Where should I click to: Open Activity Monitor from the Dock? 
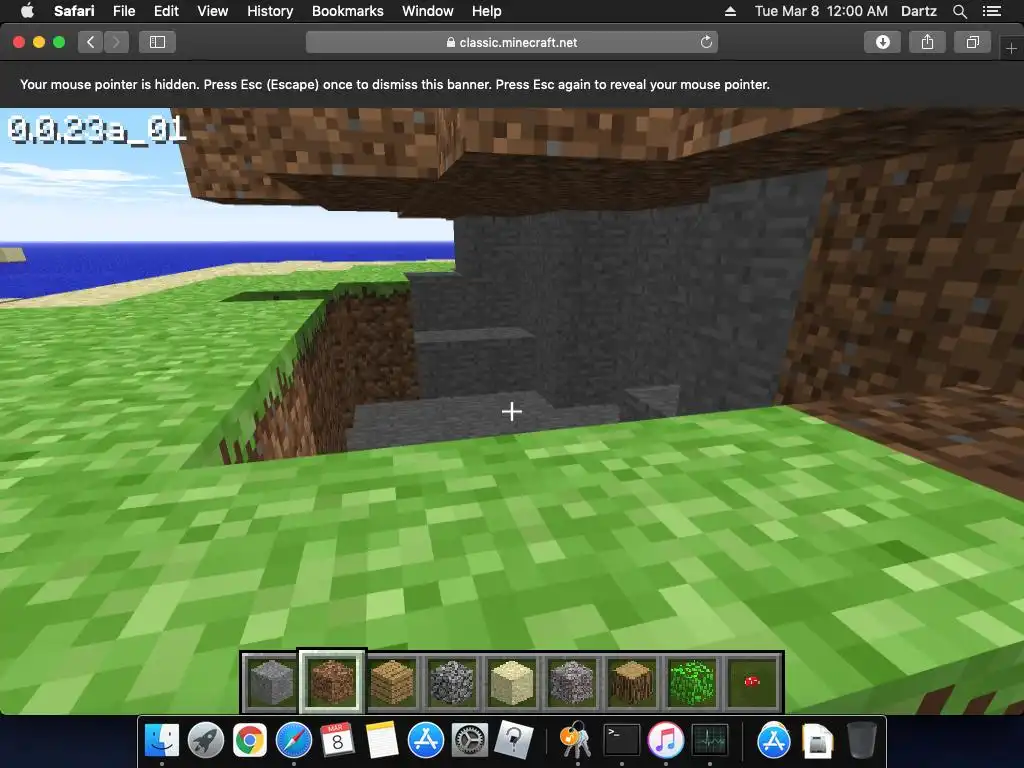click(710, 741)
